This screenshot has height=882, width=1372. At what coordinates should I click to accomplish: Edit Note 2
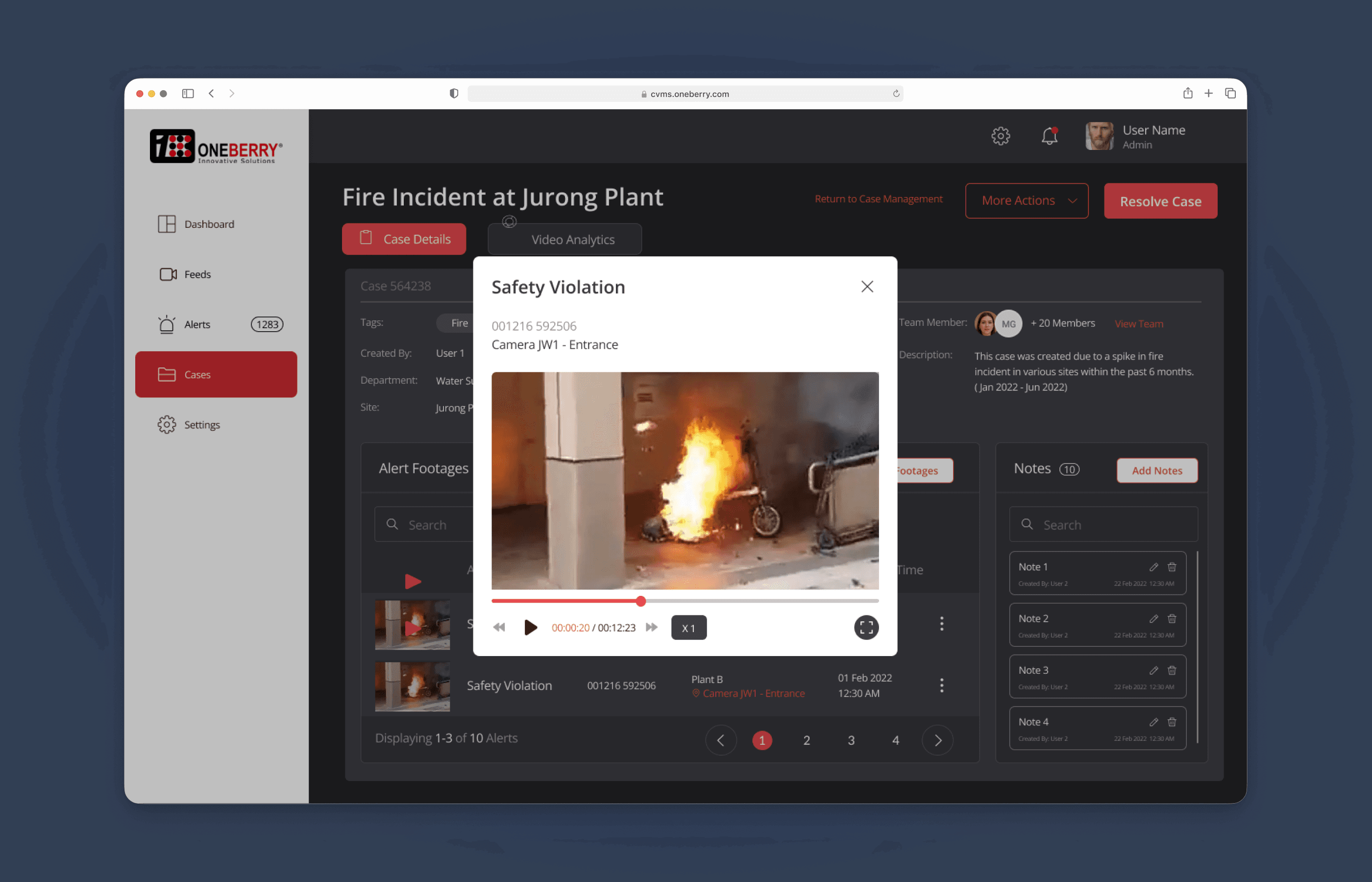[1154, 618]
